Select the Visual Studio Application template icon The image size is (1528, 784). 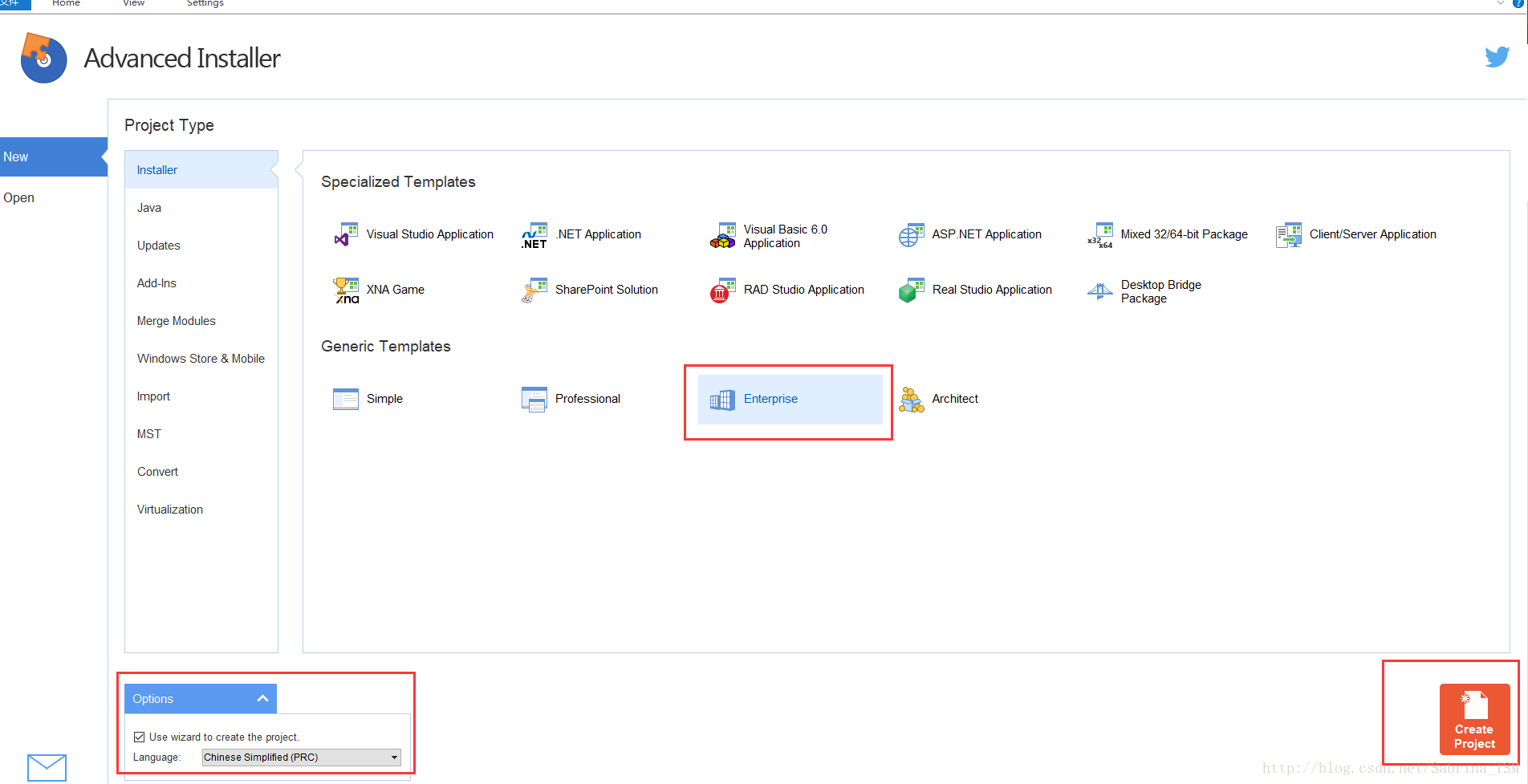coord(346,235)
